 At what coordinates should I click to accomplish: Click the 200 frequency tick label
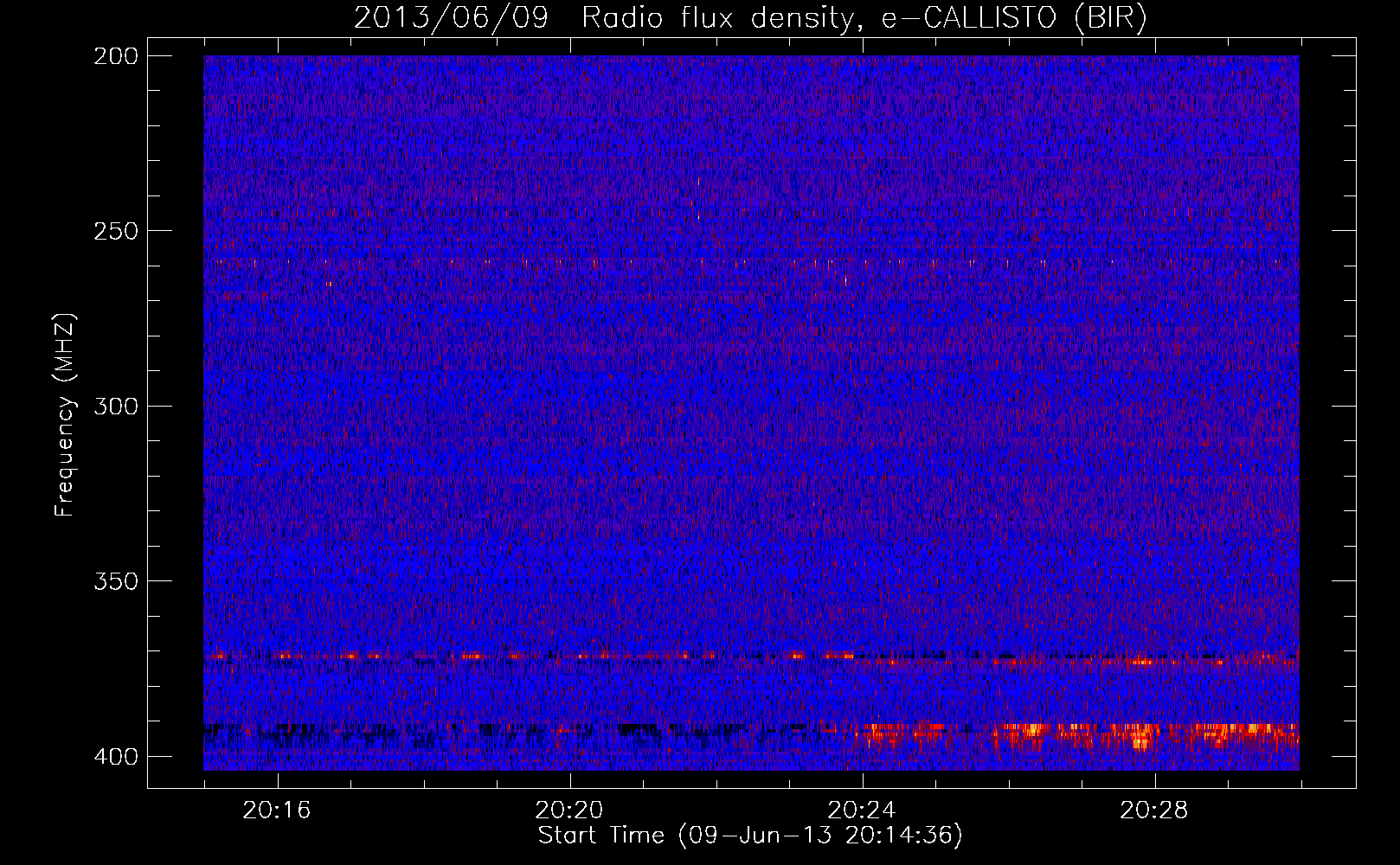pyautogui.click(x=115, y=56)
